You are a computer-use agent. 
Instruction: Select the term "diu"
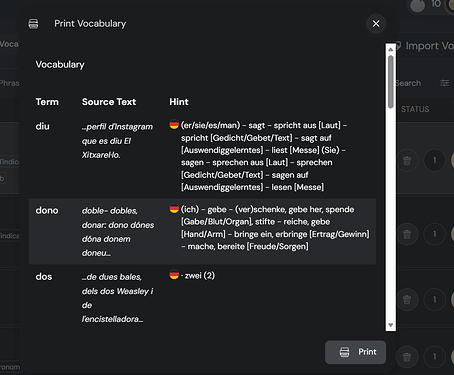43,126
